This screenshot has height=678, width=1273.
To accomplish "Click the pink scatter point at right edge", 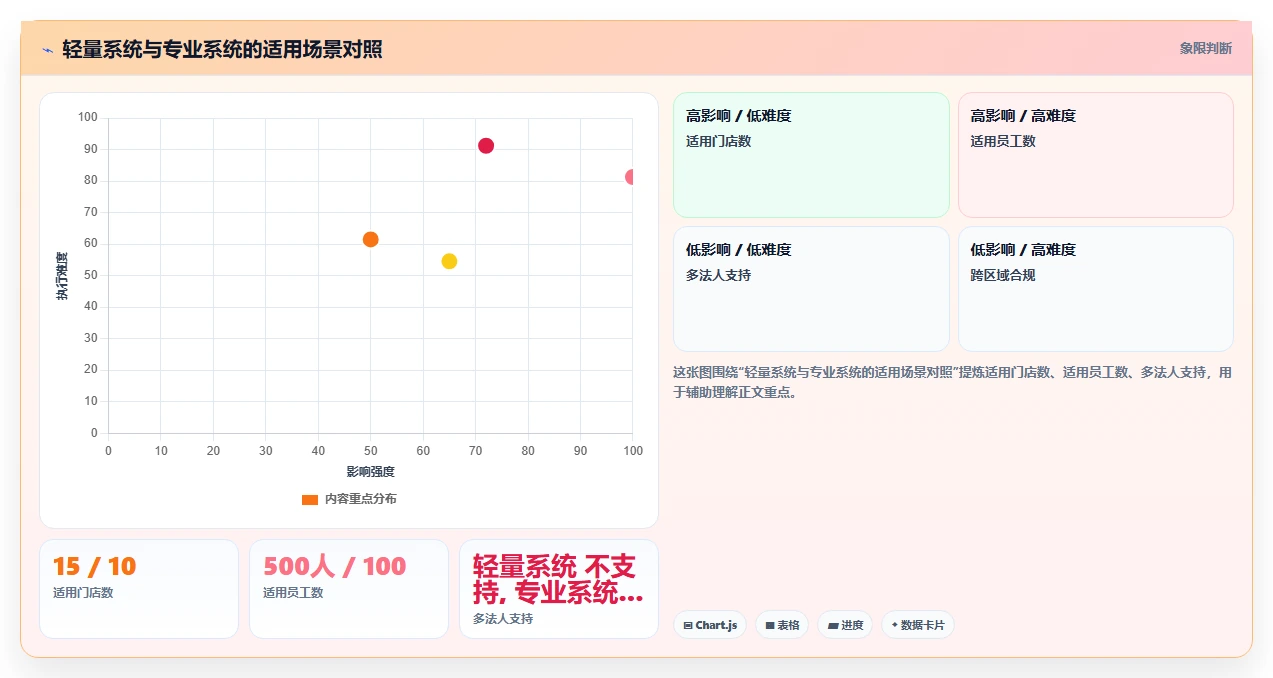I will (x=630, y=177).
